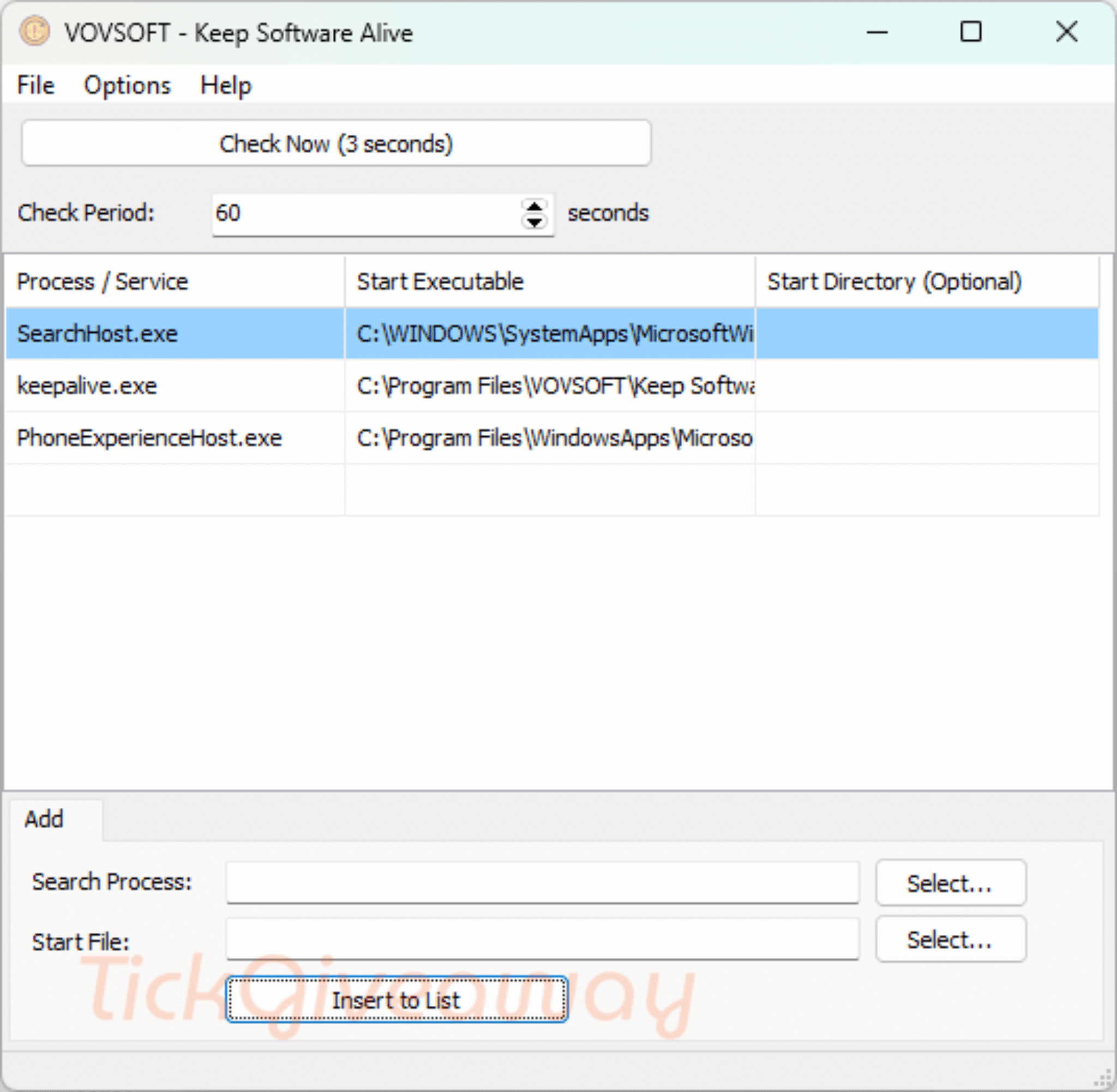Decrease Check Period with the down arrow
Viewport: 1117px width, 1092px height.
click(x=535, y=222)
